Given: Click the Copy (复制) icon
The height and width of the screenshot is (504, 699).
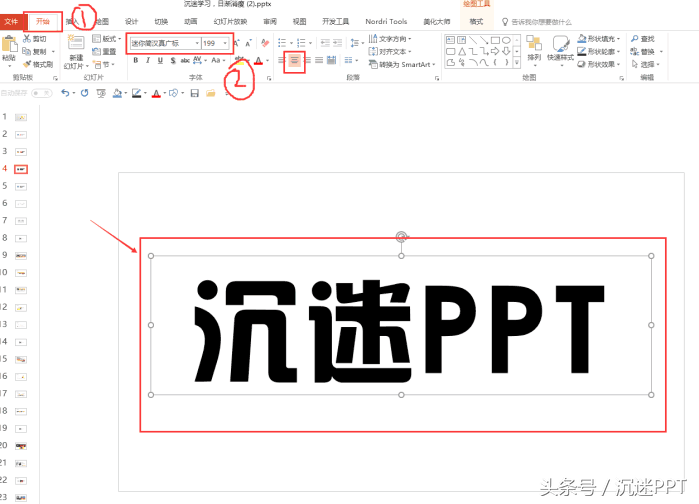Looking at the screenshot, I should 27,51.
